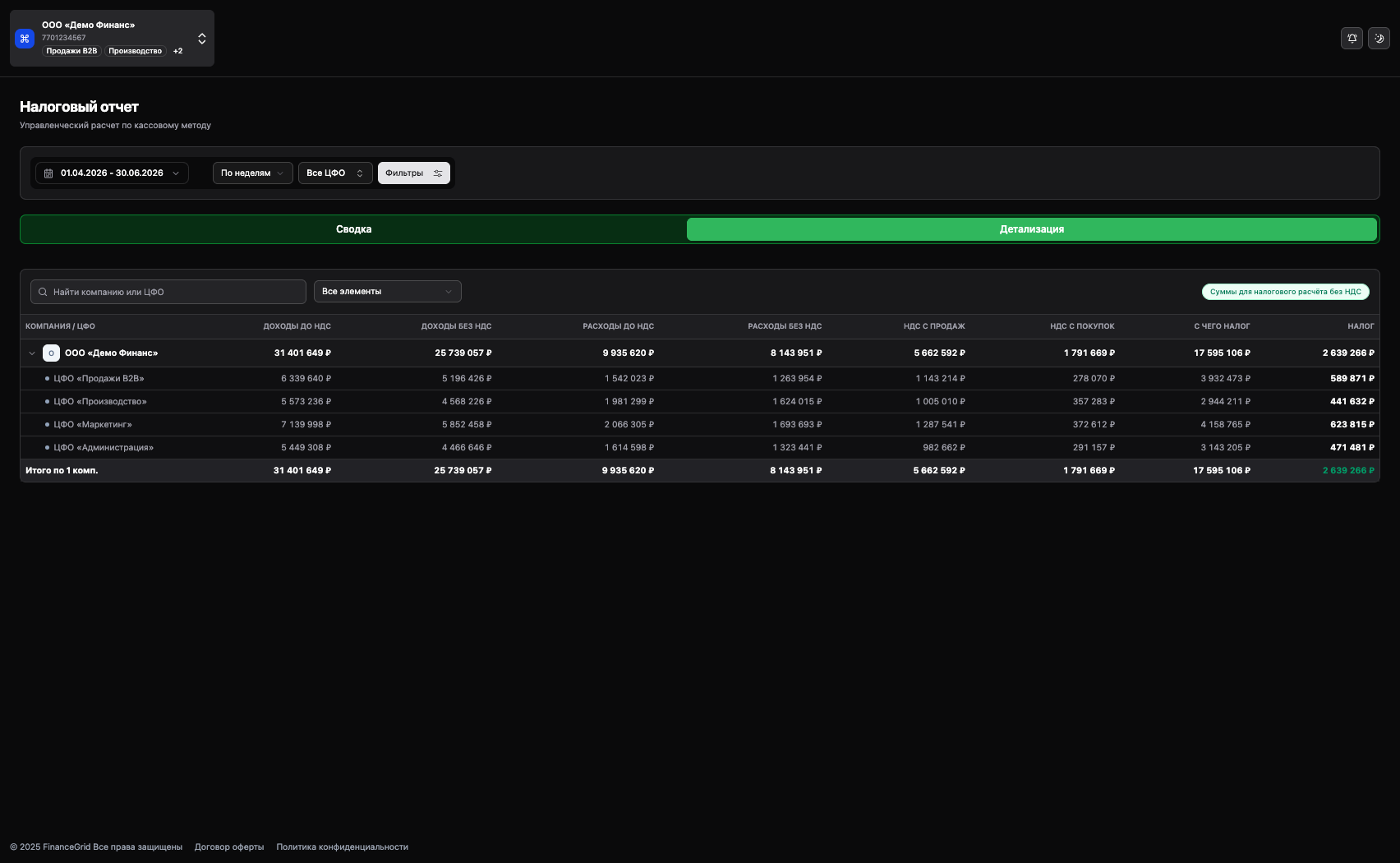Click tax value 471 481 ₽
The width and height of the screenshot is (1400, 863).
click(x=1352, y=448)
